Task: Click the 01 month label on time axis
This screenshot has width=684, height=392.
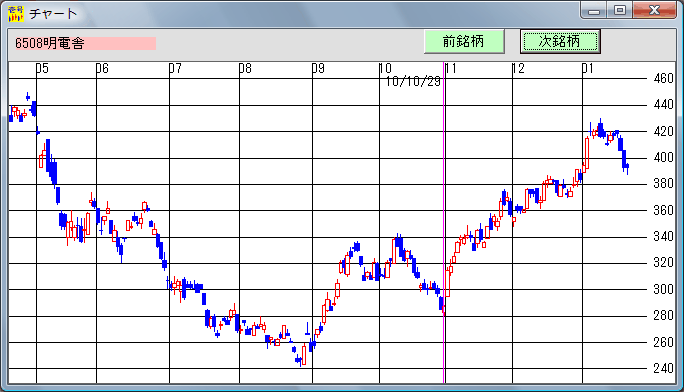Action: (x=588, y=68)
